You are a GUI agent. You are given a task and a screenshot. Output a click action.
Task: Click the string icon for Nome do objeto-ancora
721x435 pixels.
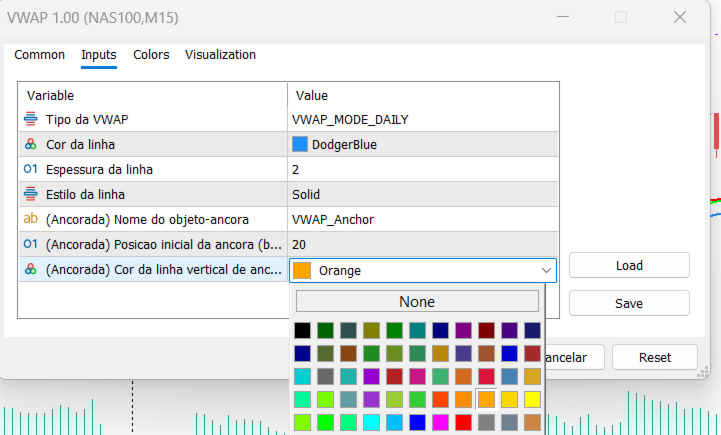pyautogui.click(x=30, y=219)
